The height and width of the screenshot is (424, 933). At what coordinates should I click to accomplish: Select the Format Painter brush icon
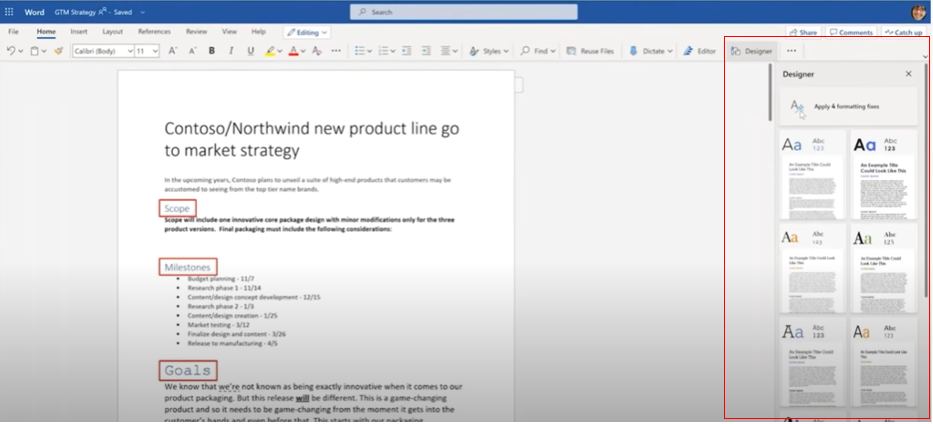[58, 51]
